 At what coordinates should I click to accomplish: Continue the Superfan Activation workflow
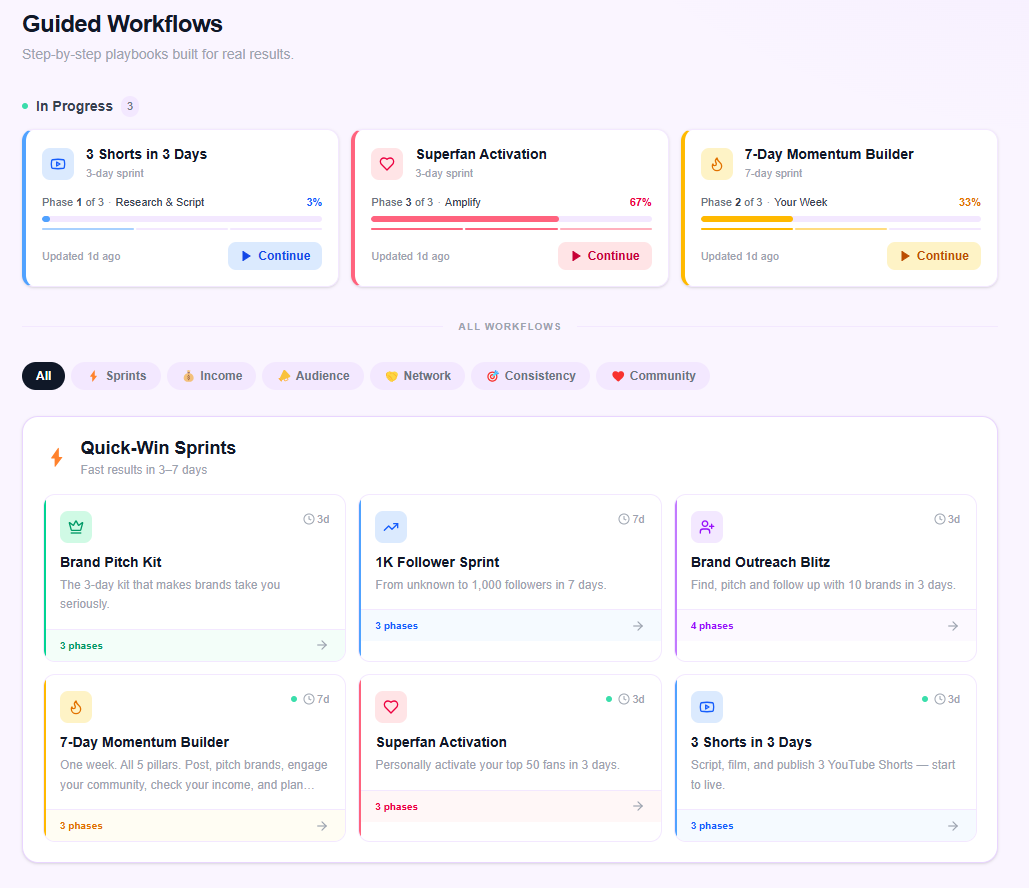tap(604, 256)
